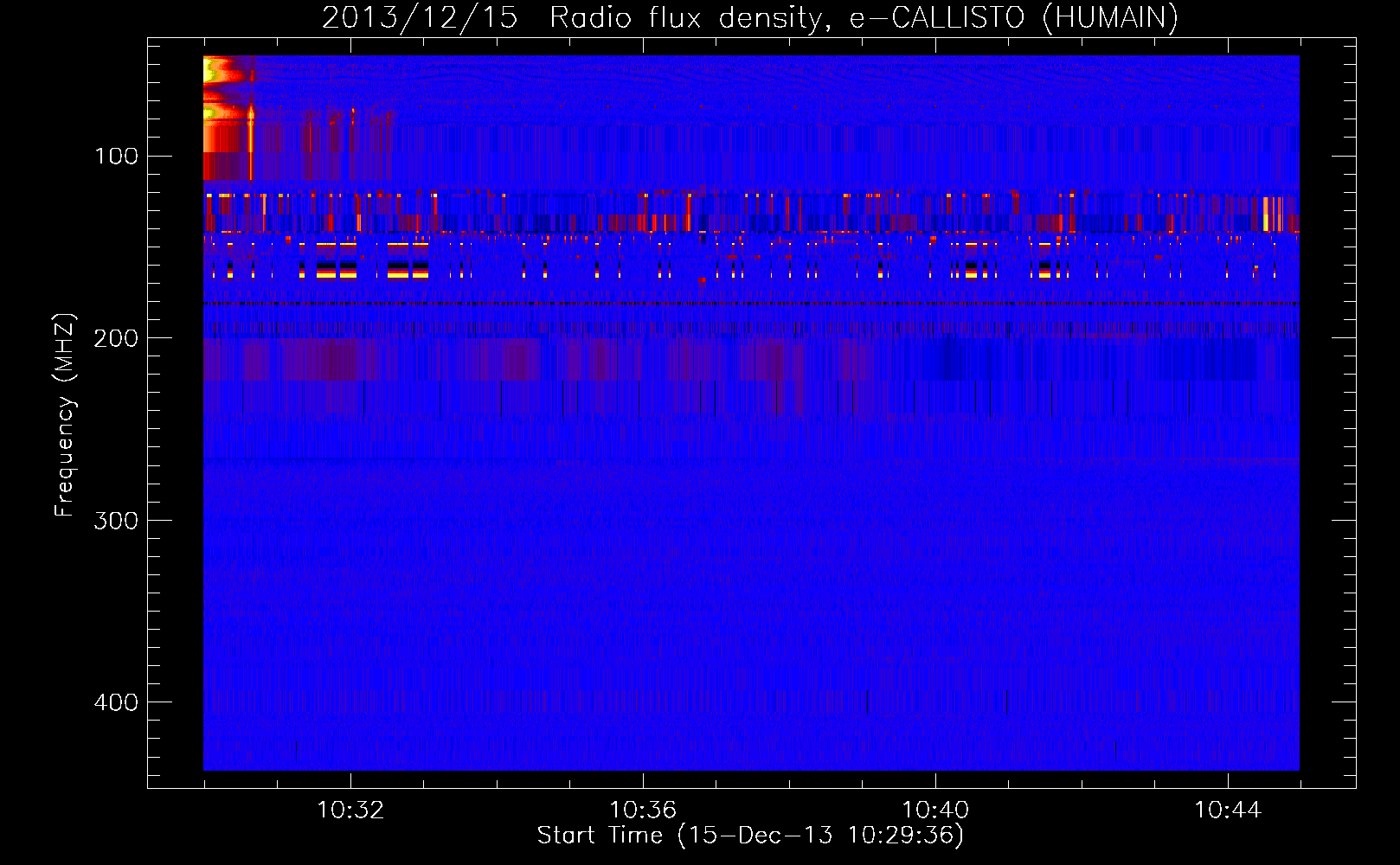
Task: Click the 10:36 time tick label
Action: tap(643, 811)
